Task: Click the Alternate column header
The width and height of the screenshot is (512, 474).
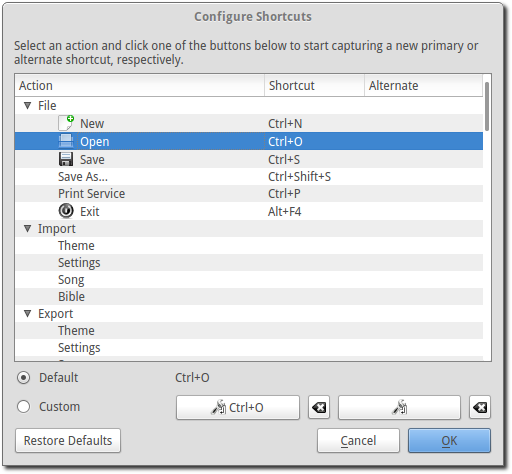Action: coord(423,86)
